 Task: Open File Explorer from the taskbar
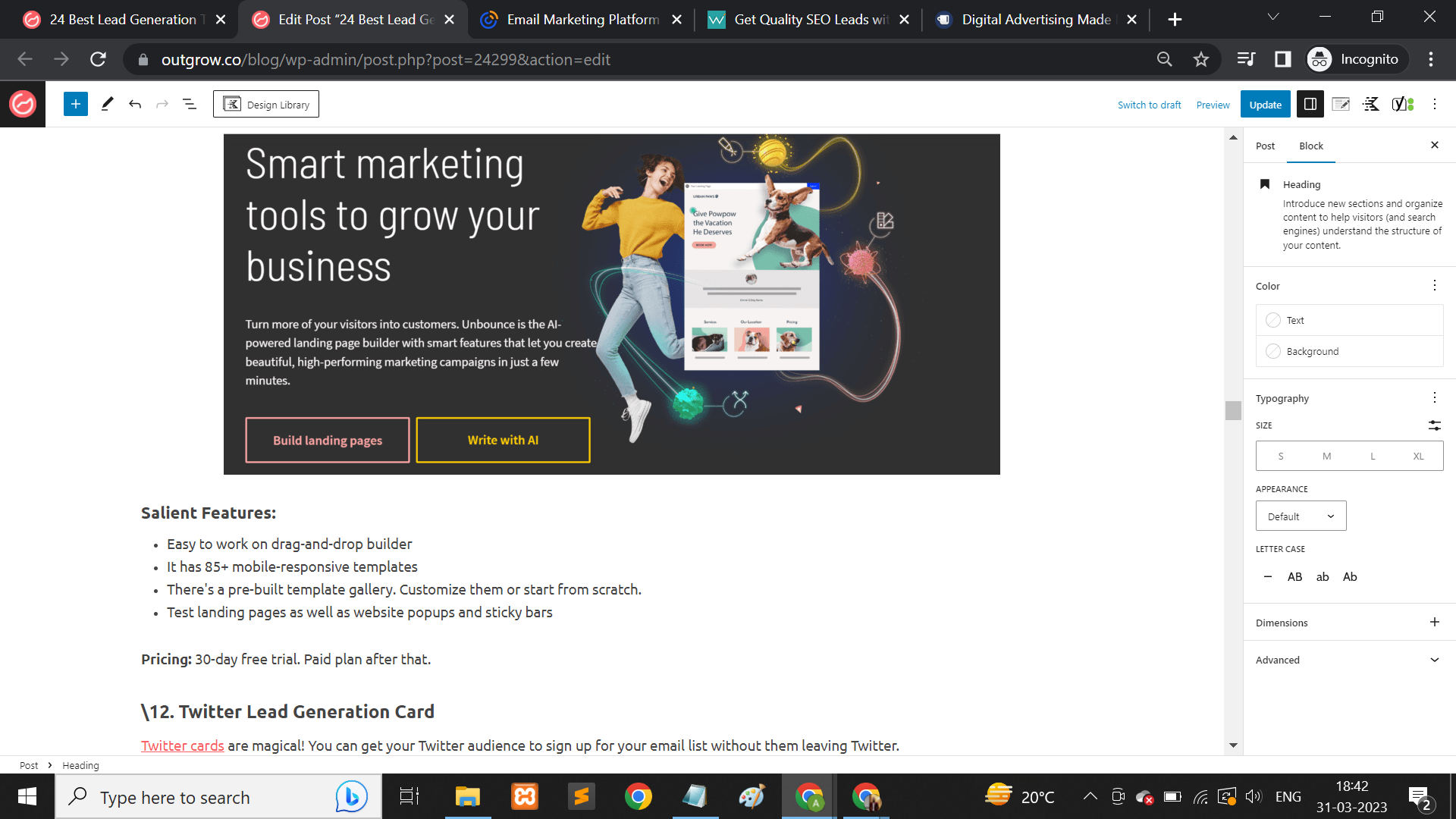point(467,797)
